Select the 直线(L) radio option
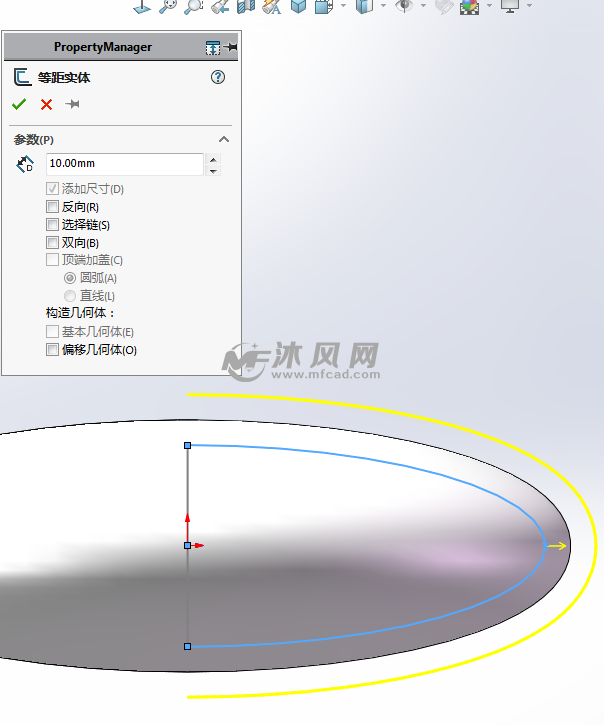 tap(70, 296)
